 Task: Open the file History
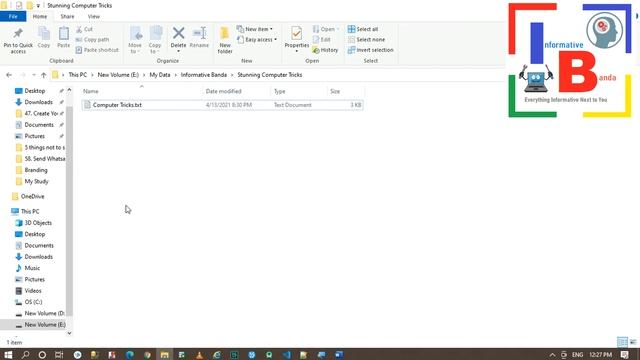(325, 50)
